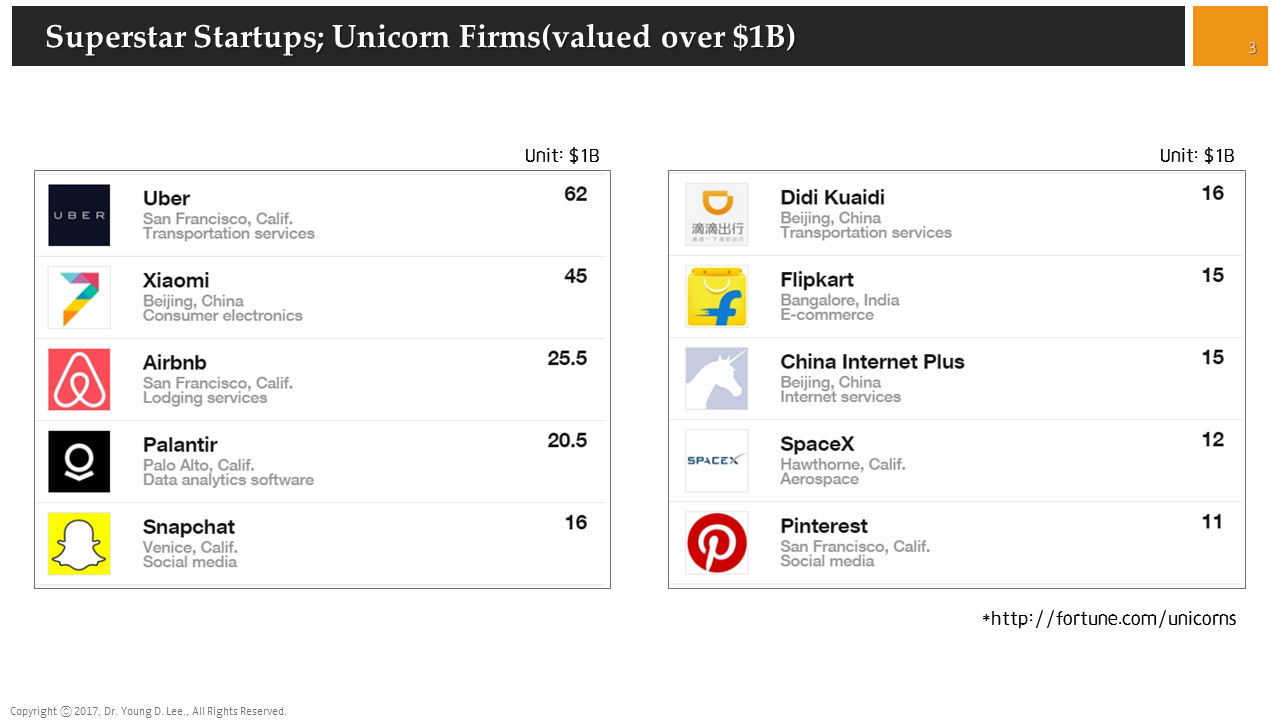Viewport: 1280px width, 720px height.
Task: Select the Xiaomi logo icon
Action: [x=79, y=297]
